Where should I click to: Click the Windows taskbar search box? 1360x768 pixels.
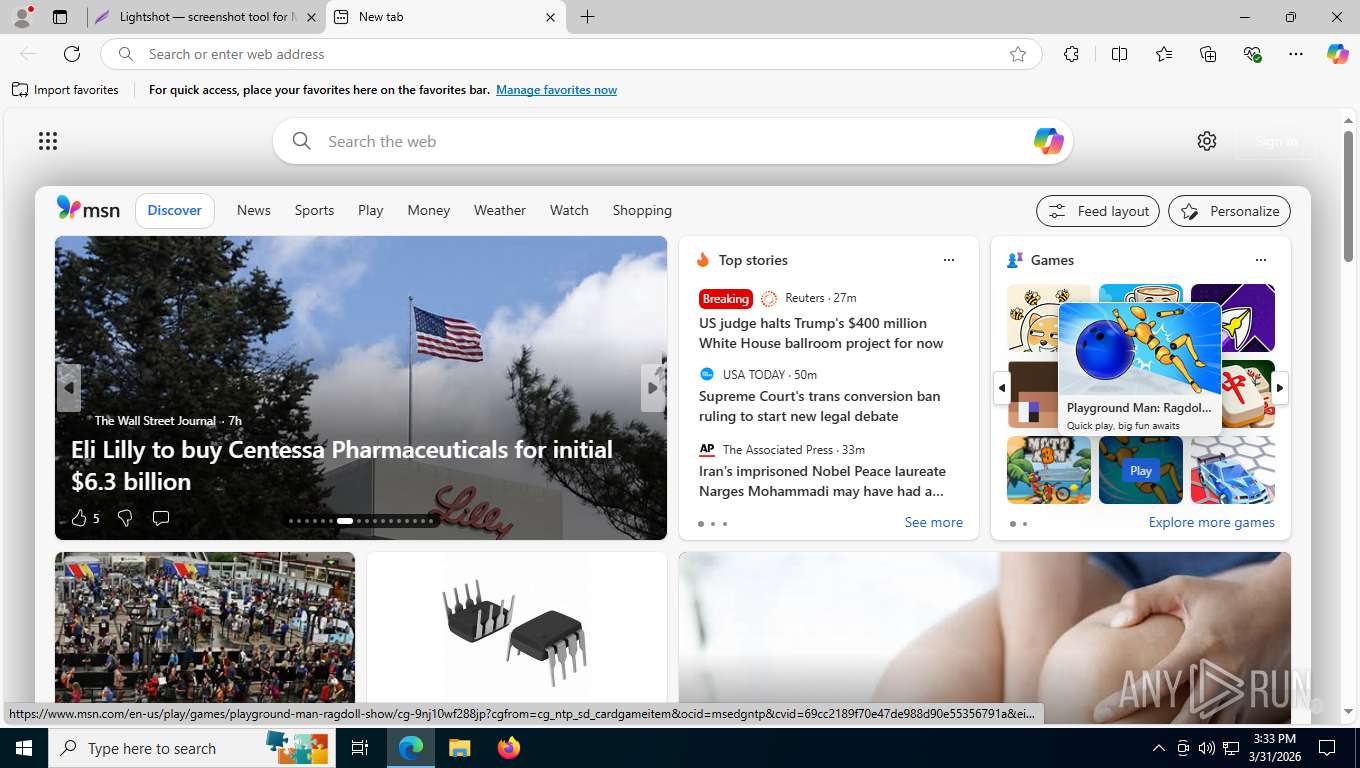tap(190, 748)
